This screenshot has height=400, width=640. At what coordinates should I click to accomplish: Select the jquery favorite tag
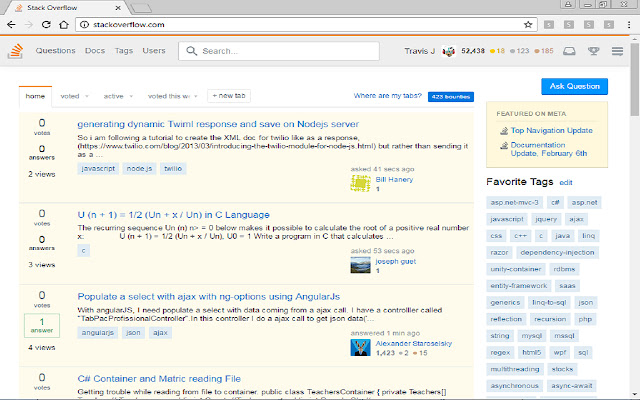tap(546, 219)
